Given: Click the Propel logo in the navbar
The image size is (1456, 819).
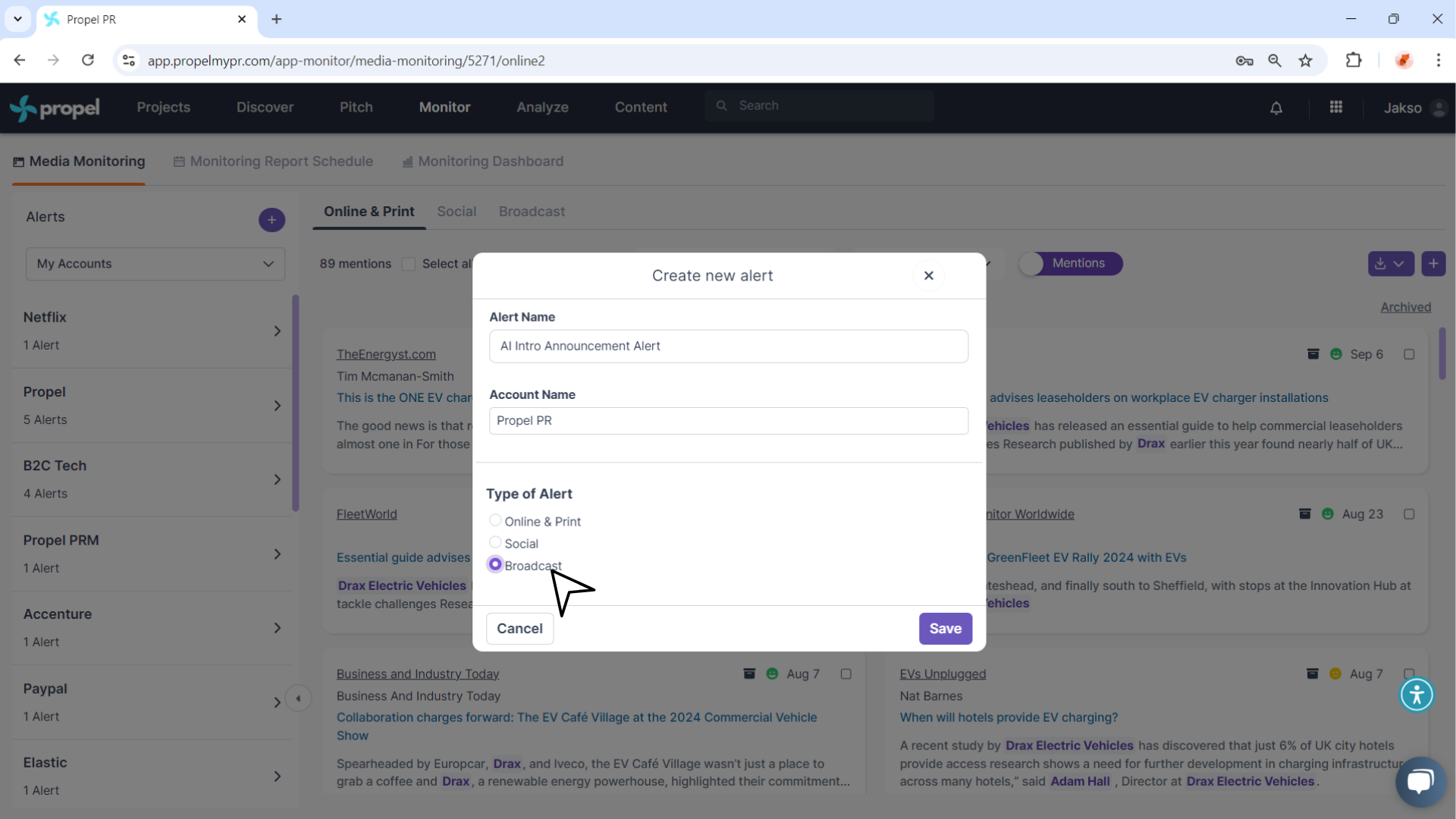Looking at the screenshot, I should [x=55, y=108].
